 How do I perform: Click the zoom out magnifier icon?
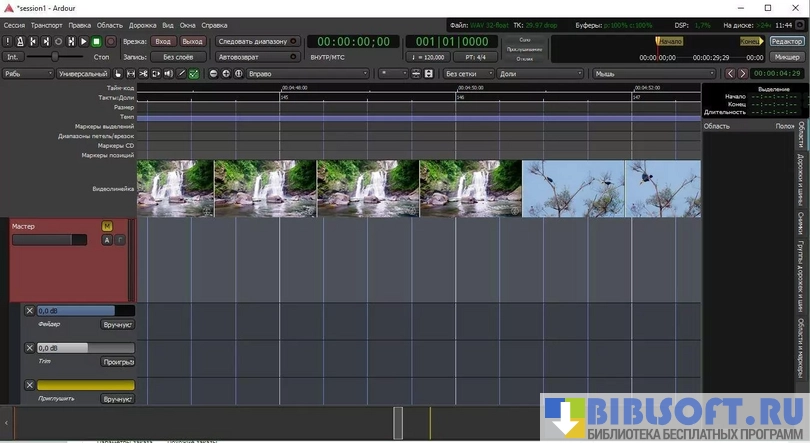(x=213, y=74)
